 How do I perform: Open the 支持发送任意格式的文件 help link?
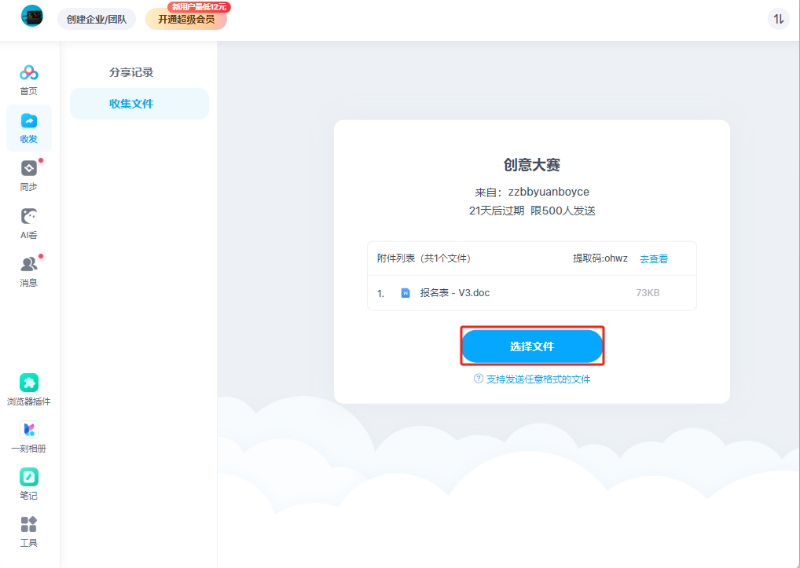tap(532, 380)
